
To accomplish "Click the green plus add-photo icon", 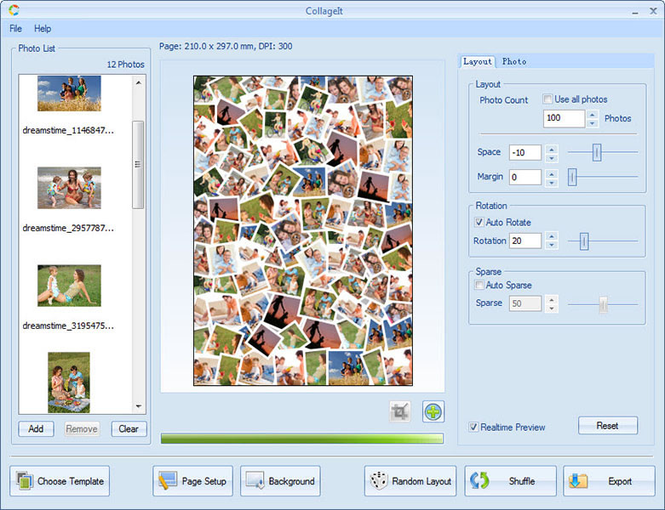I will (x=433, y=411).
